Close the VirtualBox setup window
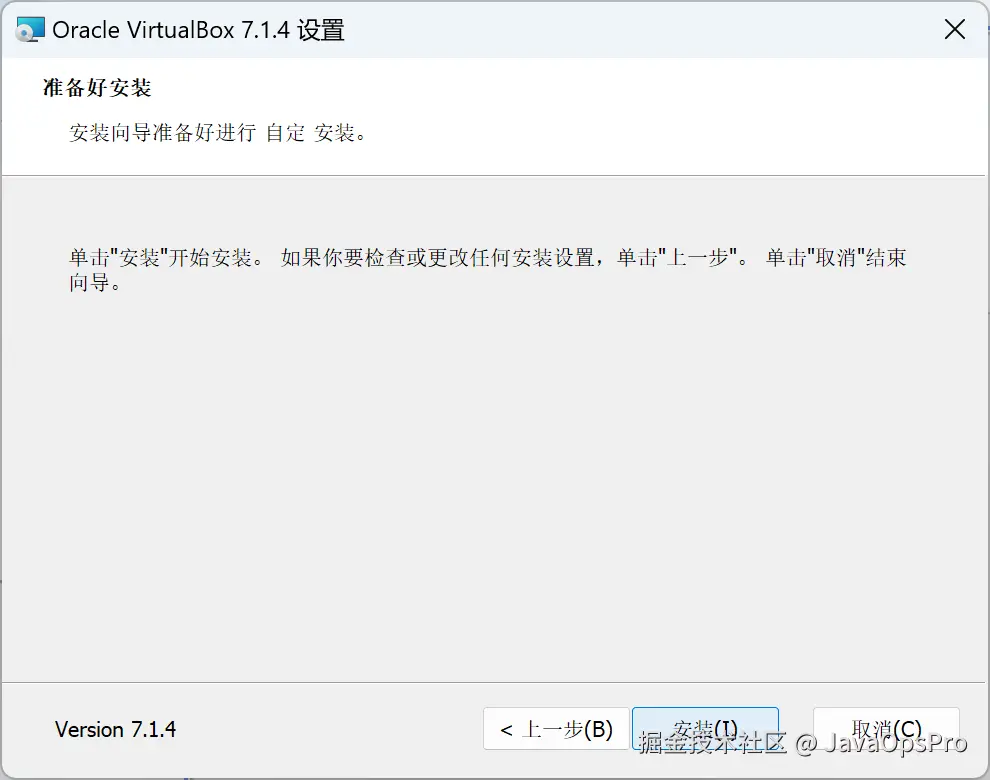990x780 pixels. coord(954,29)
